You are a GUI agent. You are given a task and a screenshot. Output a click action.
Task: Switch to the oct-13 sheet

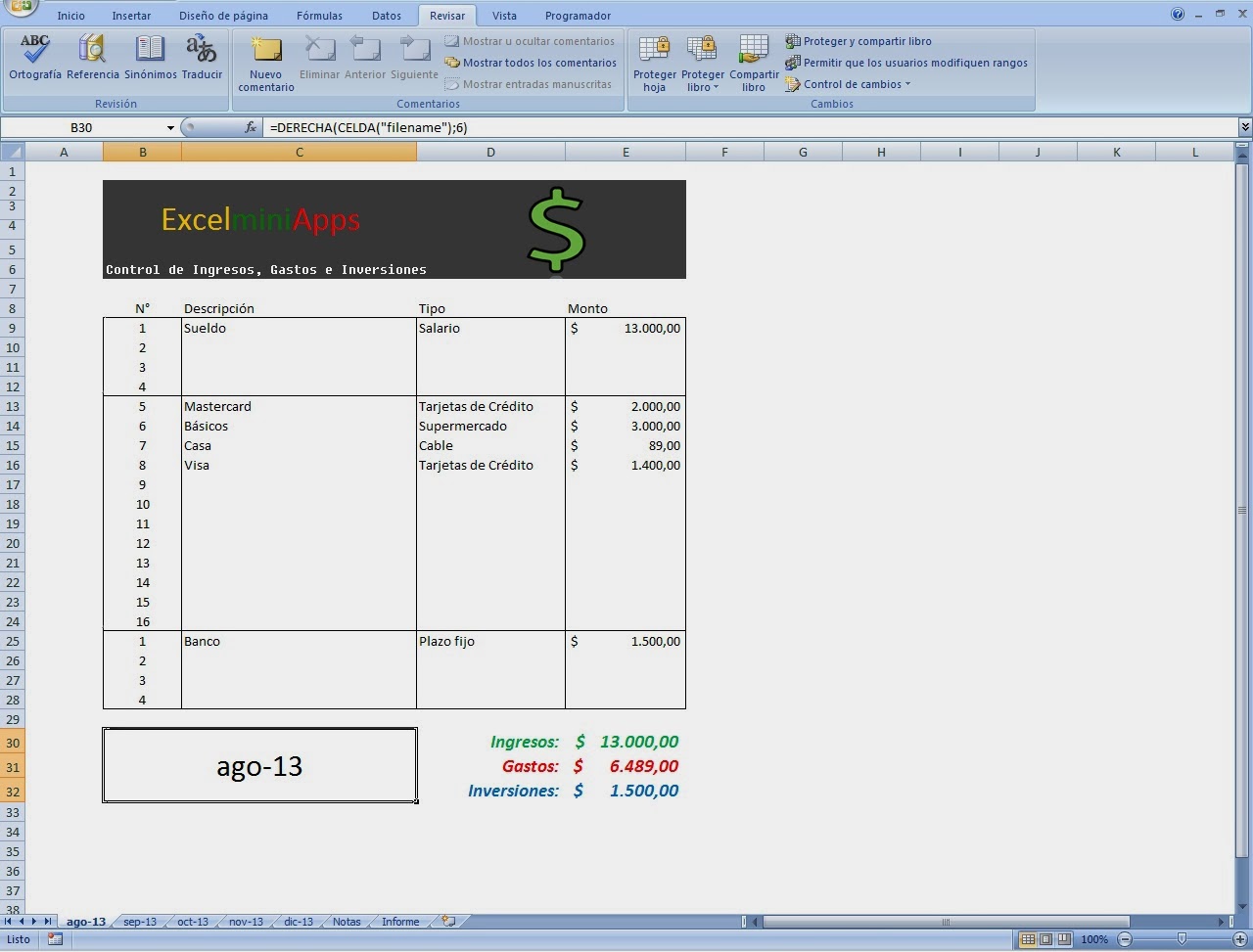pyautogui.click(x=193, y=922)
